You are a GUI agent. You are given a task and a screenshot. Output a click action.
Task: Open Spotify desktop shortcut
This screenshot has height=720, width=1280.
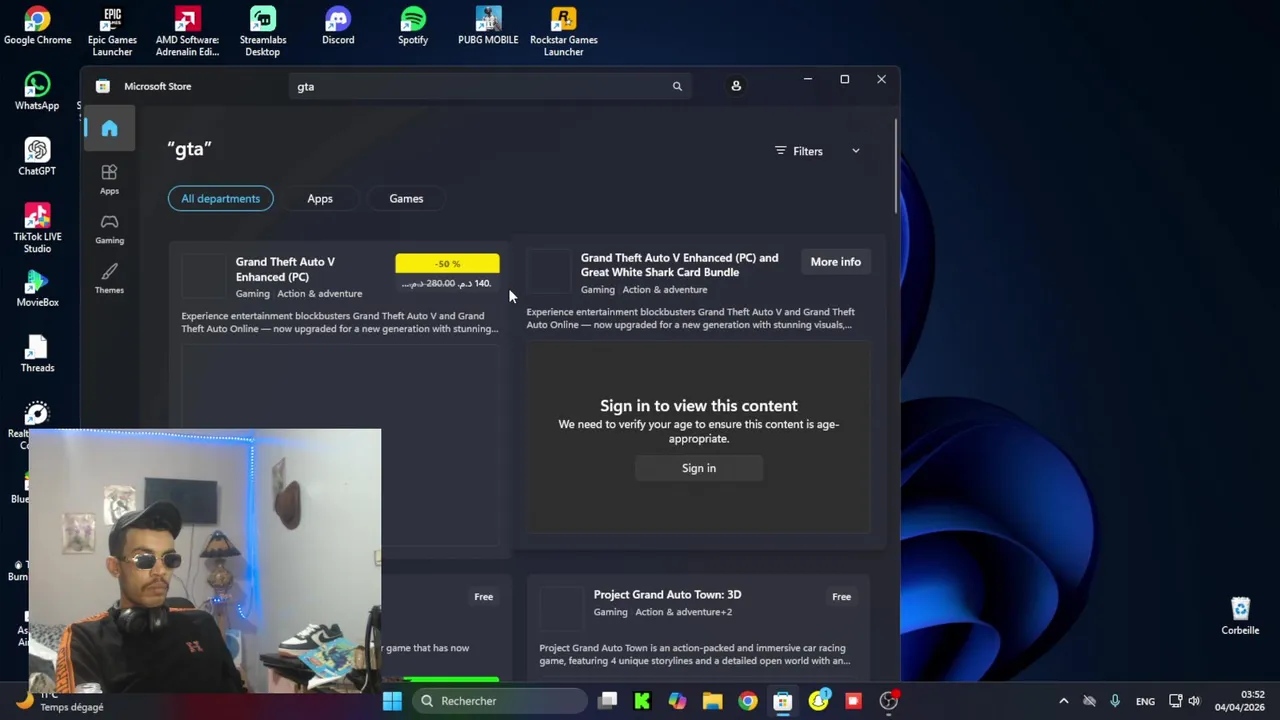413,27
